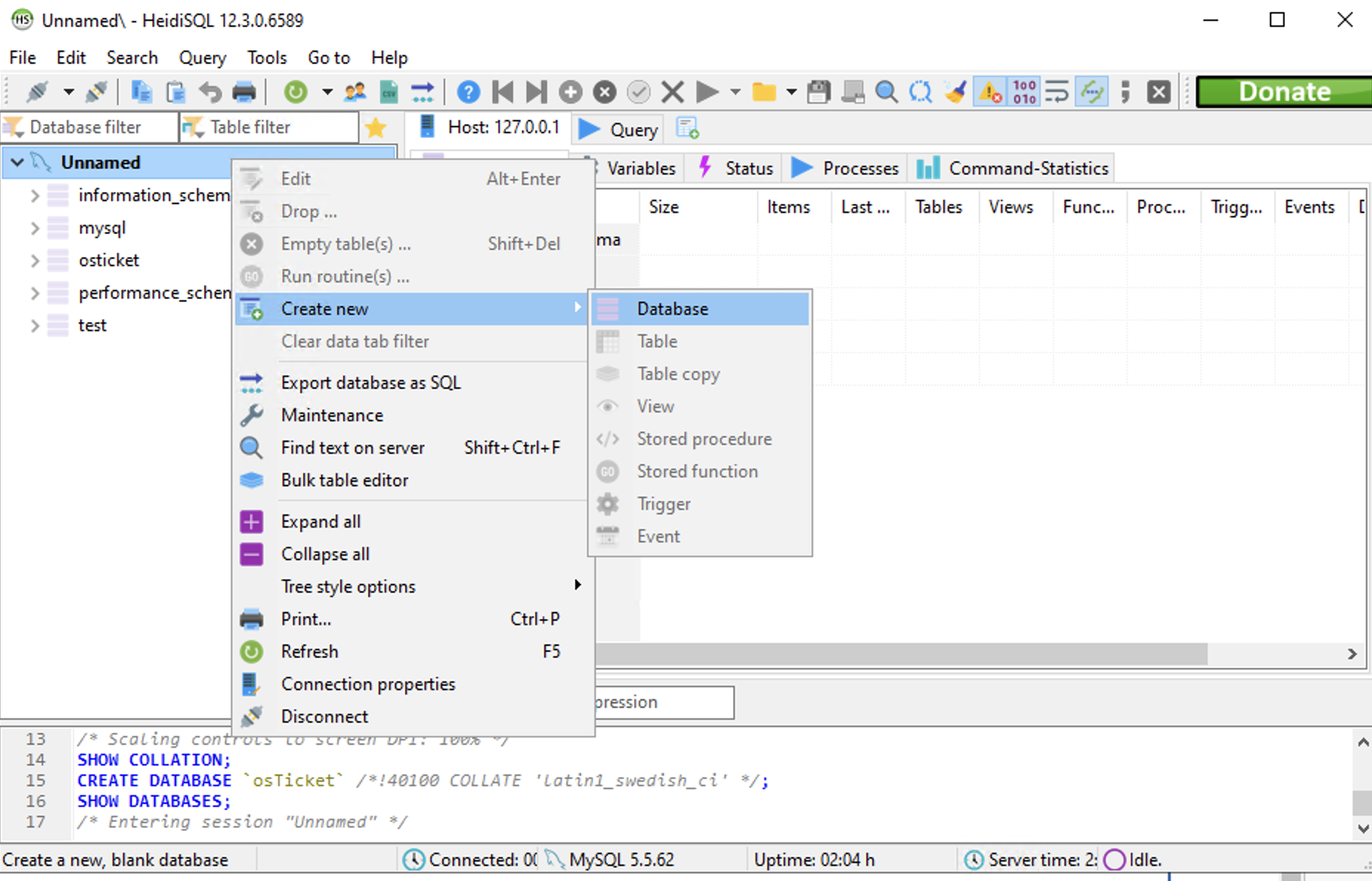Select Export database as SQL menu entry
Viewport: 1372px width, 881px height.
(x=413, y=383)
